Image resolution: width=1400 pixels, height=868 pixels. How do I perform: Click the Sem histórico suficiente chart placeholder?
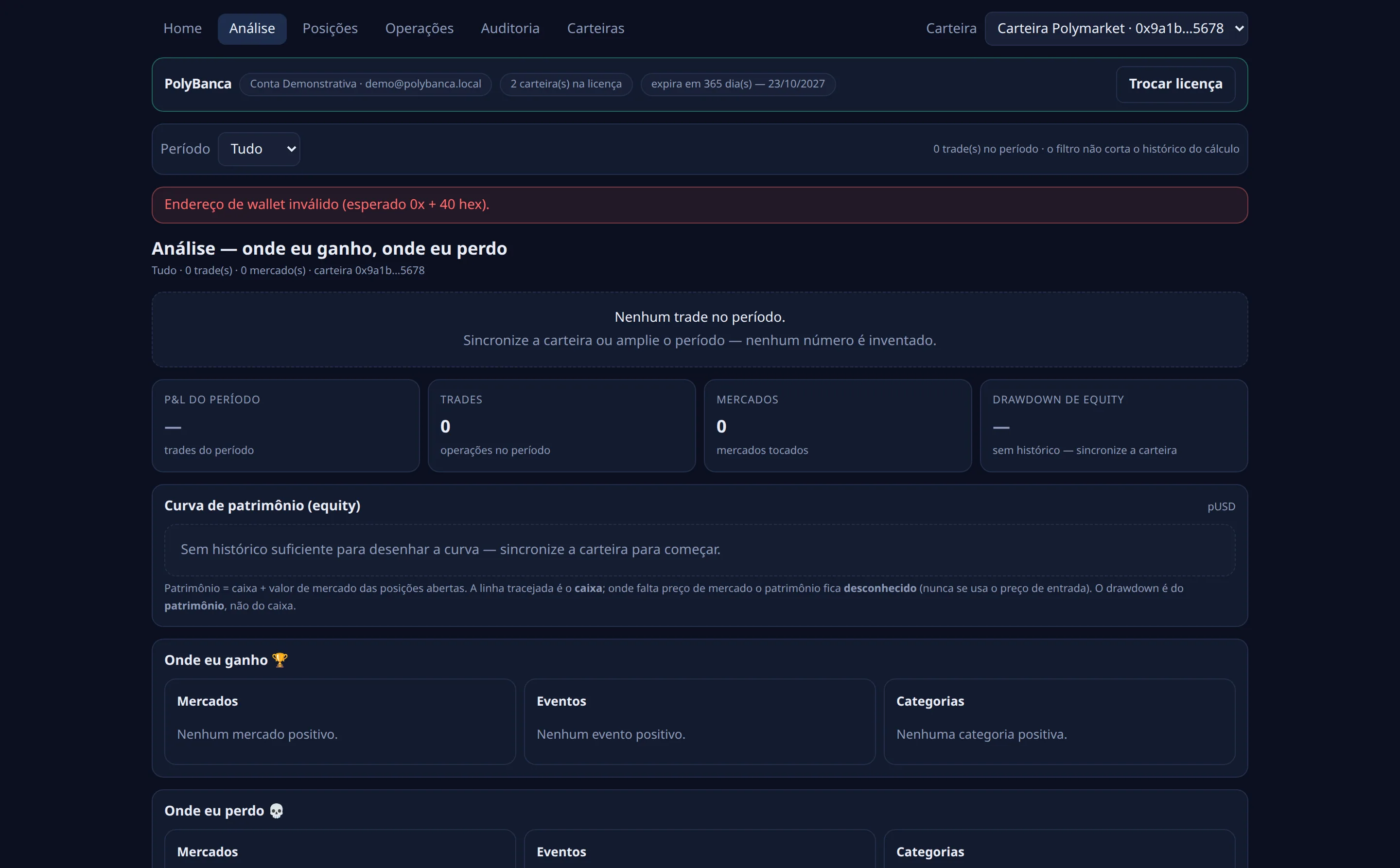(700, 549)
